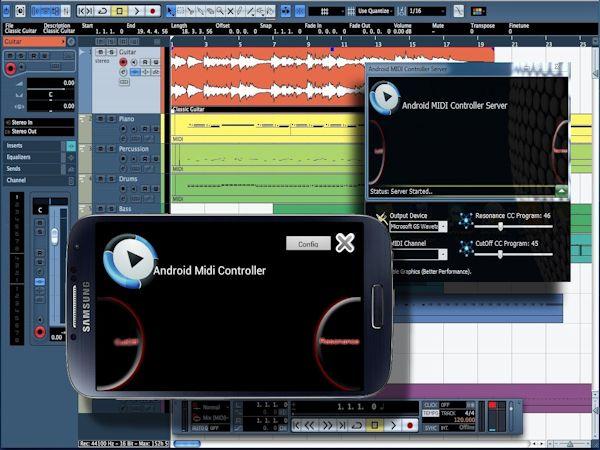
Task: Expand the Equalizers inspector section
Action: click(33, 157)
